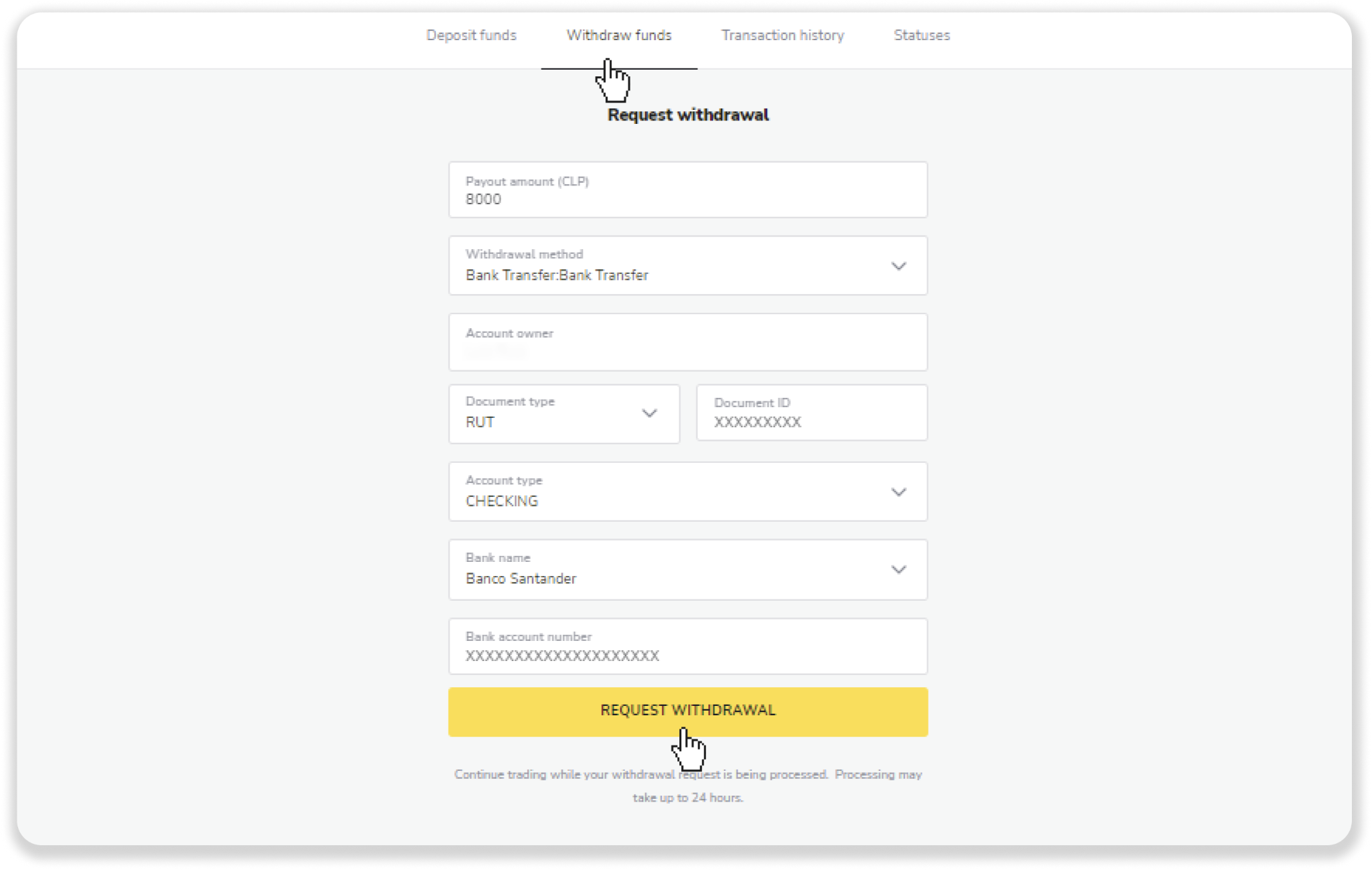Click the Document type chevron arrow
Image resolution: width=1372 pixels, height=870 pixels.
[x=649, y=413]
